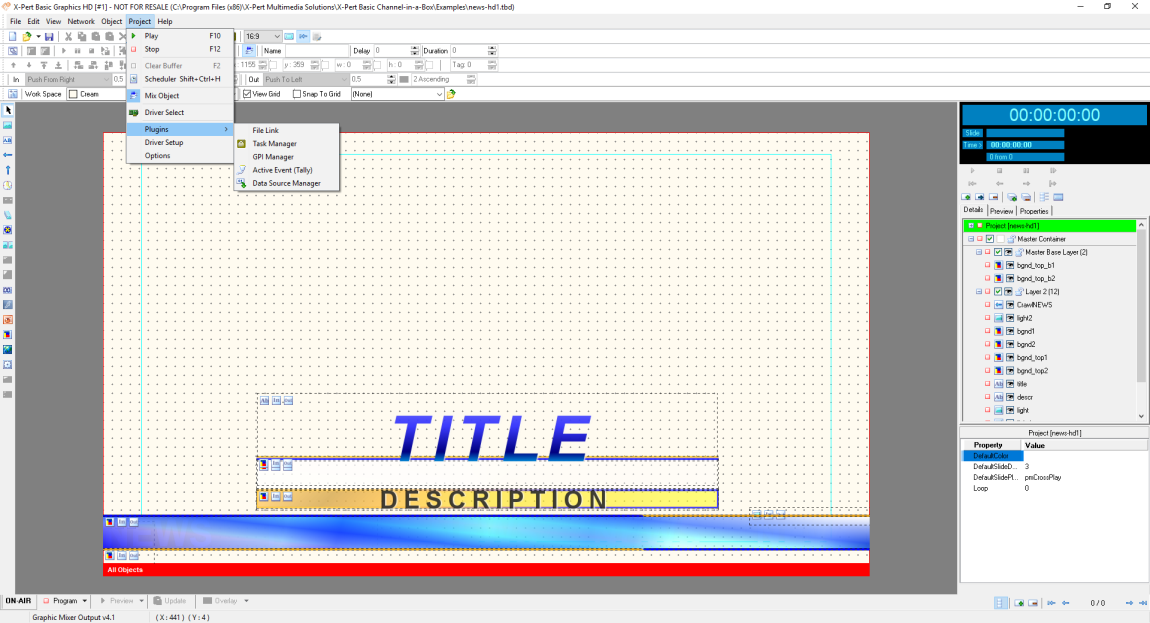Select the picture object tool in sidebar
1150x623 pixels.
click(8, 125)
